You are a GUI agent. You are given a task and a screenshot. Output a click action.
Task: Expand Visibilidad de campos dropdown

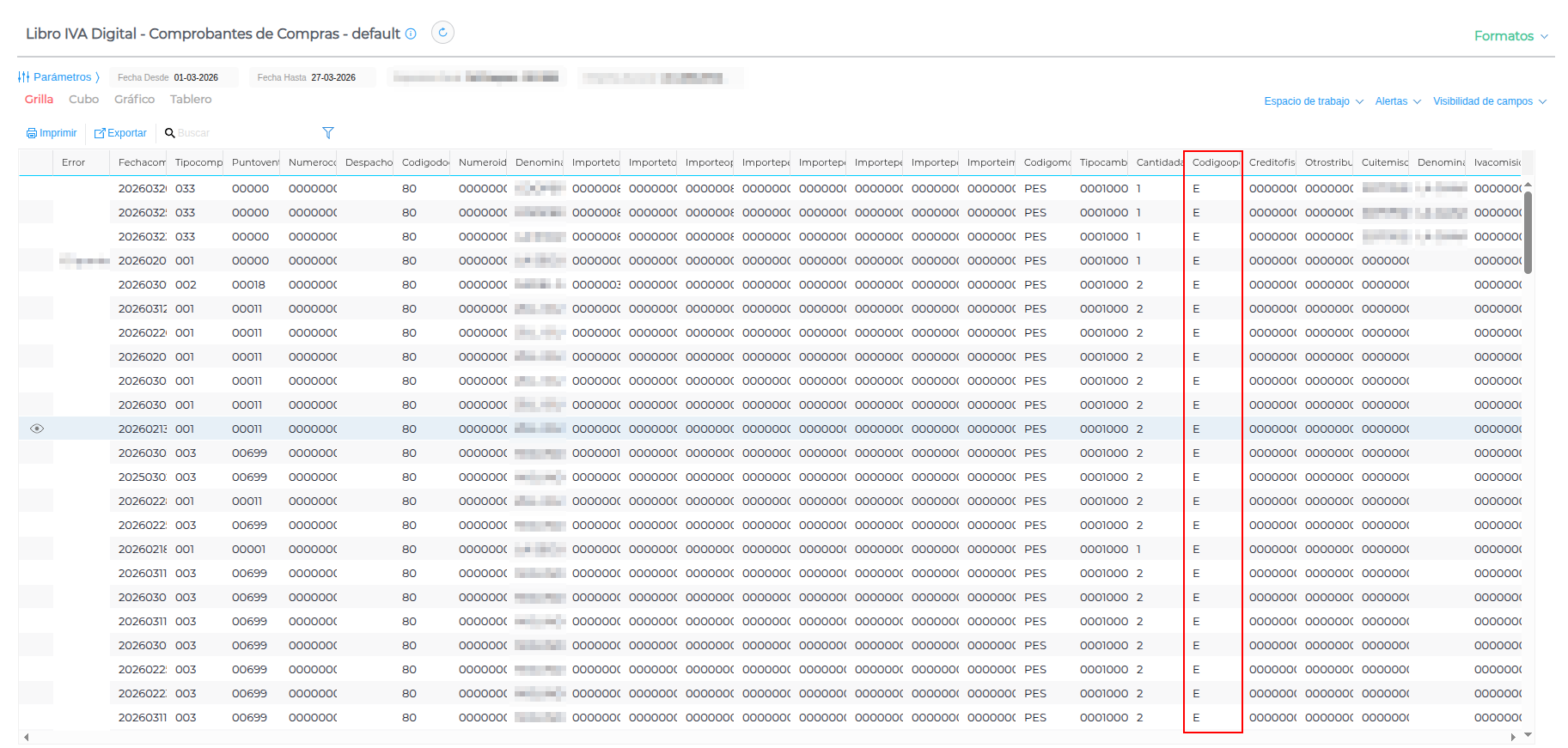pos(1489,101)
